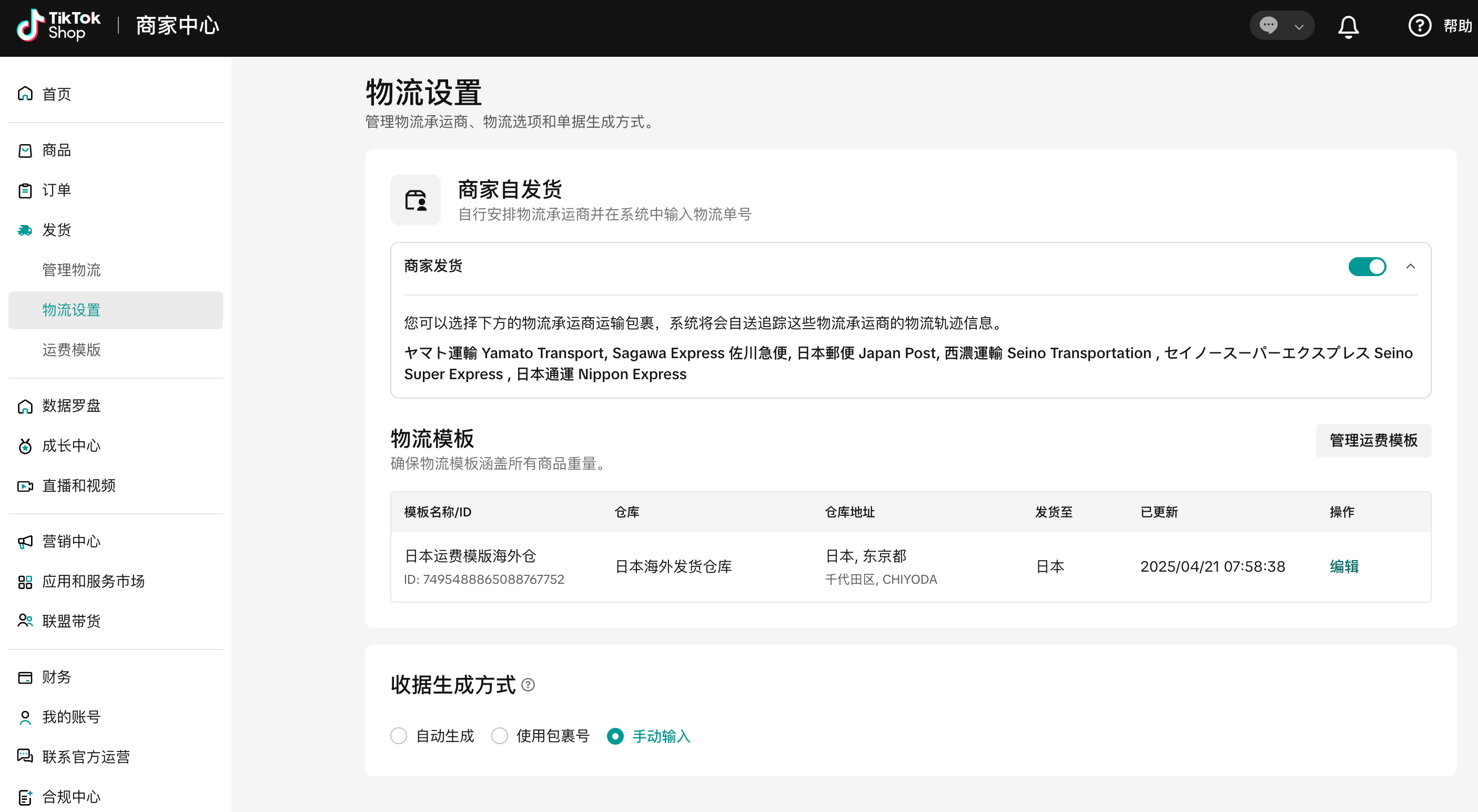Click 编辑 link for 日本运费模版海外仓
Screen dimensions: 1478x812
click(1344, 567)
